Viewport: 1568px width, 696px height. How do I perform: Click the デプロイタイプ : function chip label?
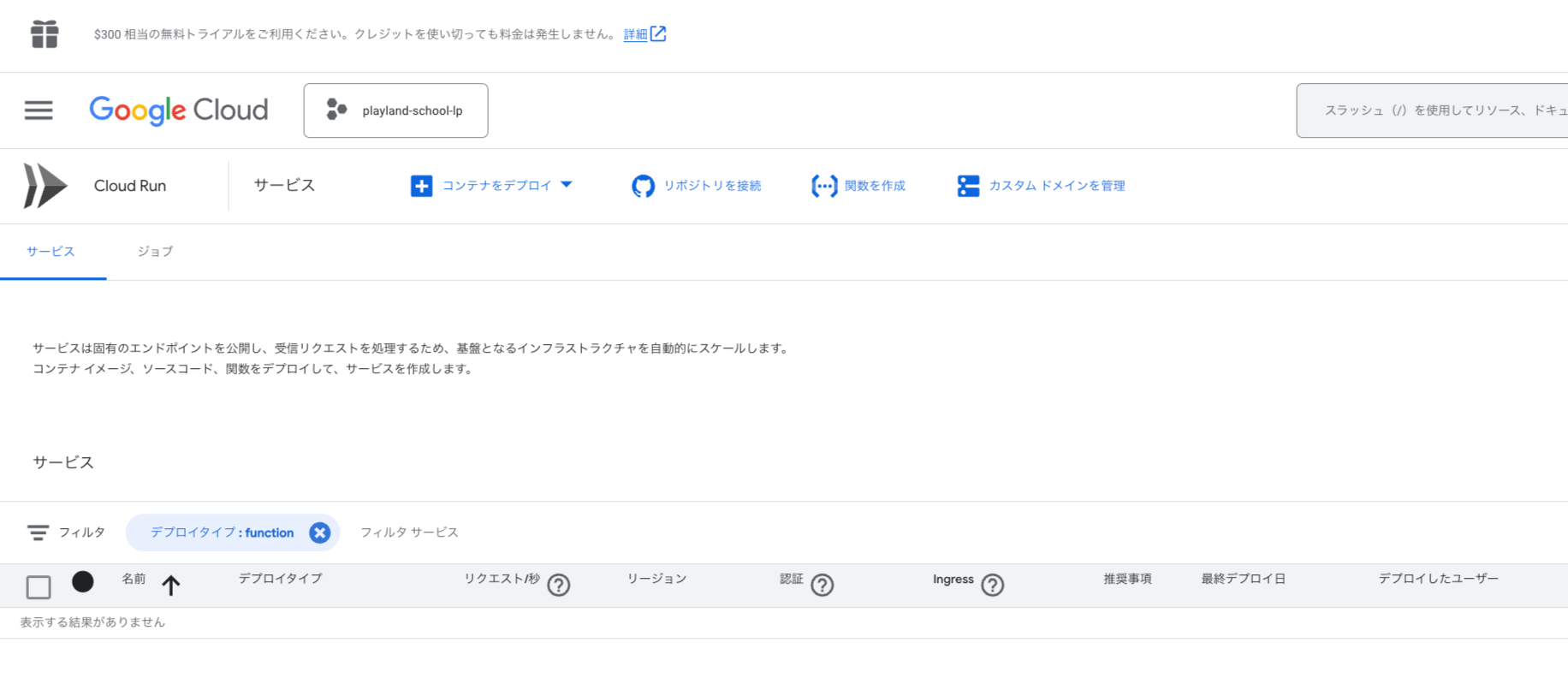point(222,532)
